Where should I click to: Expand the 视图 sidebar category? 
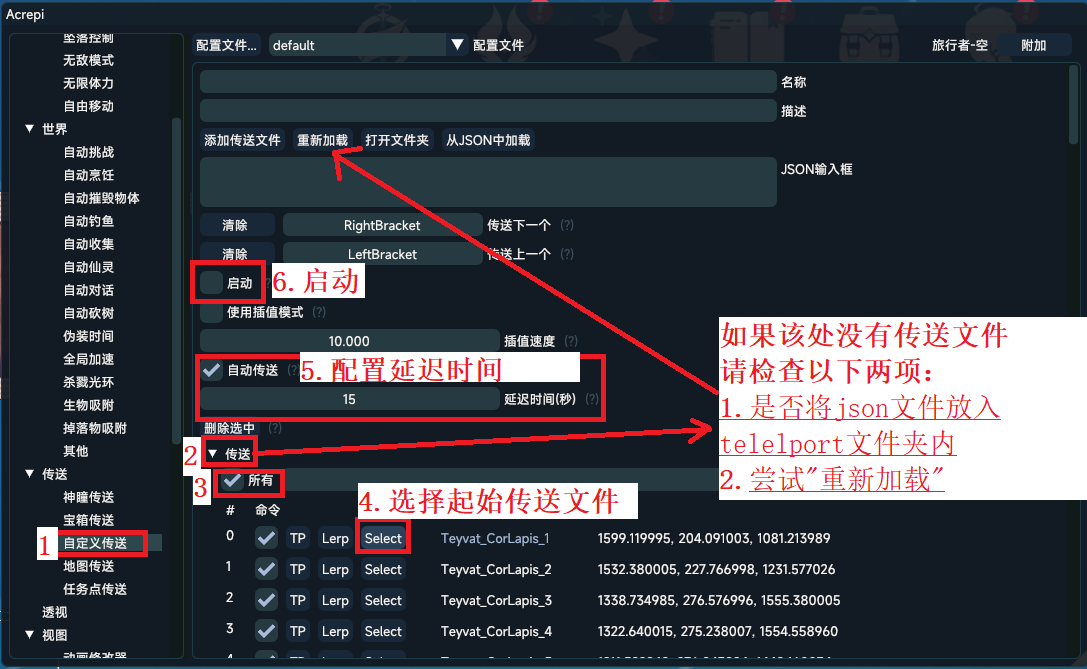(30, 635)
